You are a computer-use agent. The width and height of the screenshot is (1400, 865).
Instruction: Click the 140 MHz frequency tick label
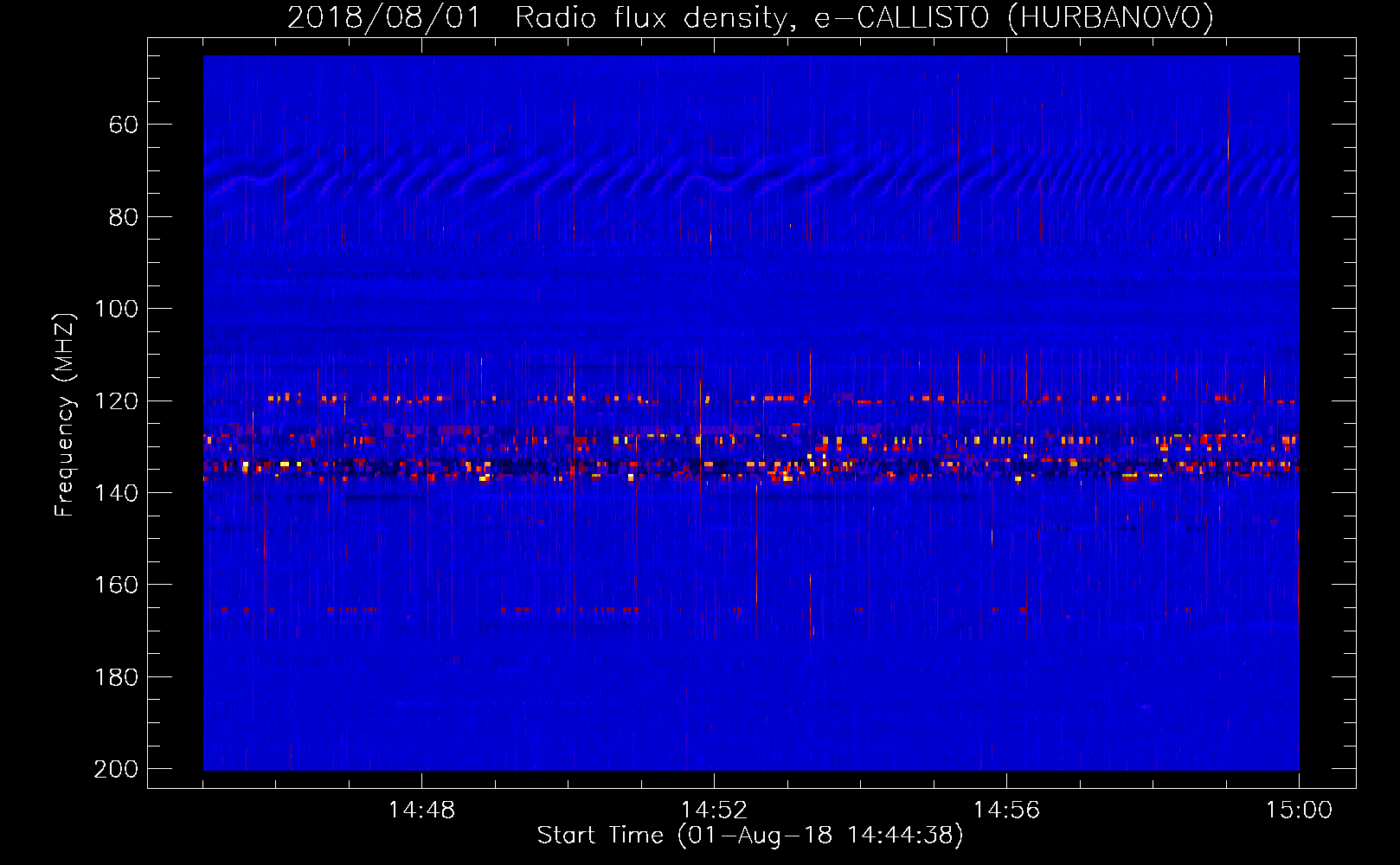(x=116, y=493)
